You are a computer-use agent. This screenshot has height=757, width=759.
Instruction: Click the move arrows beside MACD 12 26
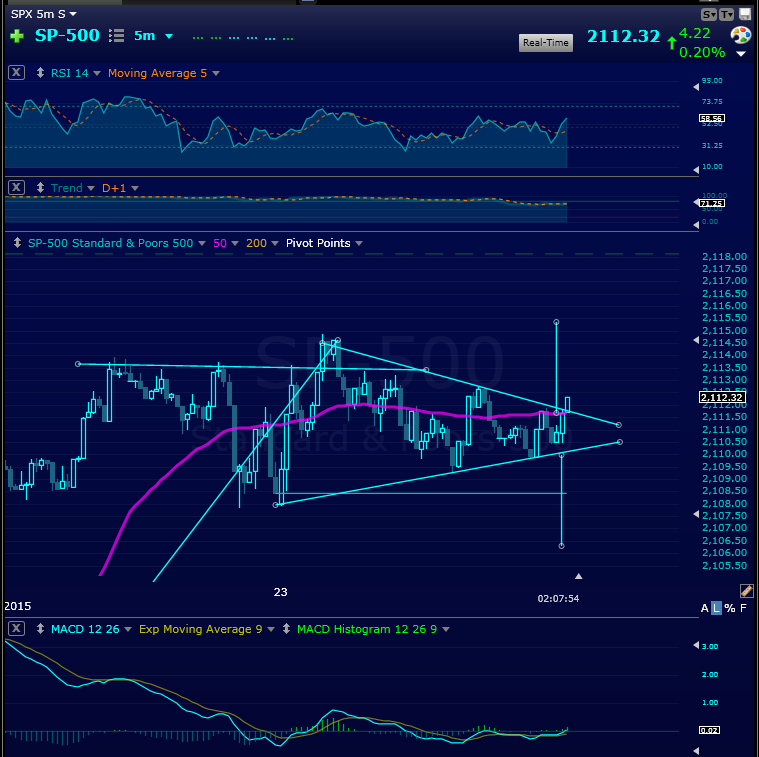[41, 628]
